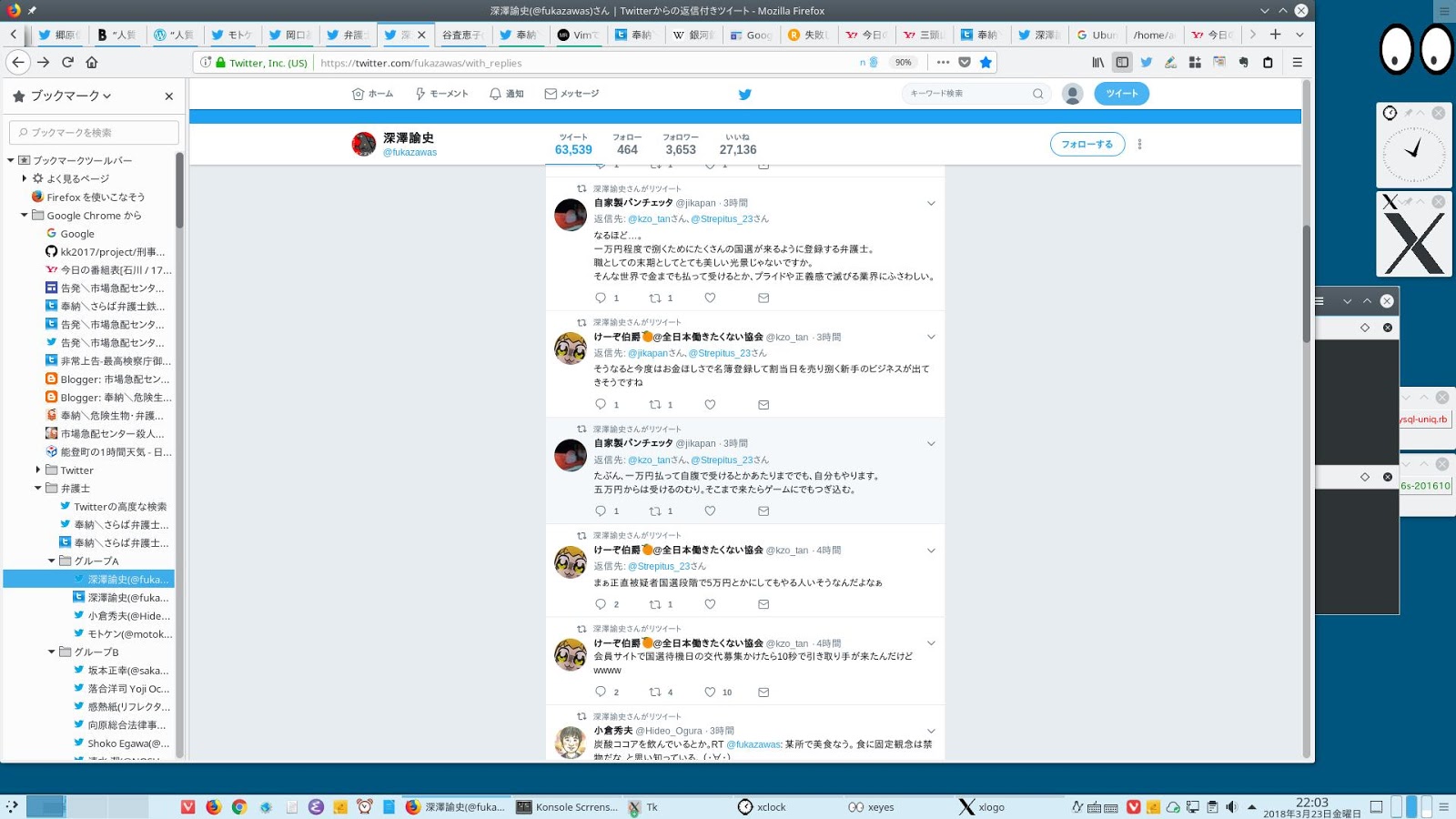Open dropdown chevron on first 自家製パンチェッタ tweet
This screenshot has width=1456, height=819.
click(x=931, y=204)
